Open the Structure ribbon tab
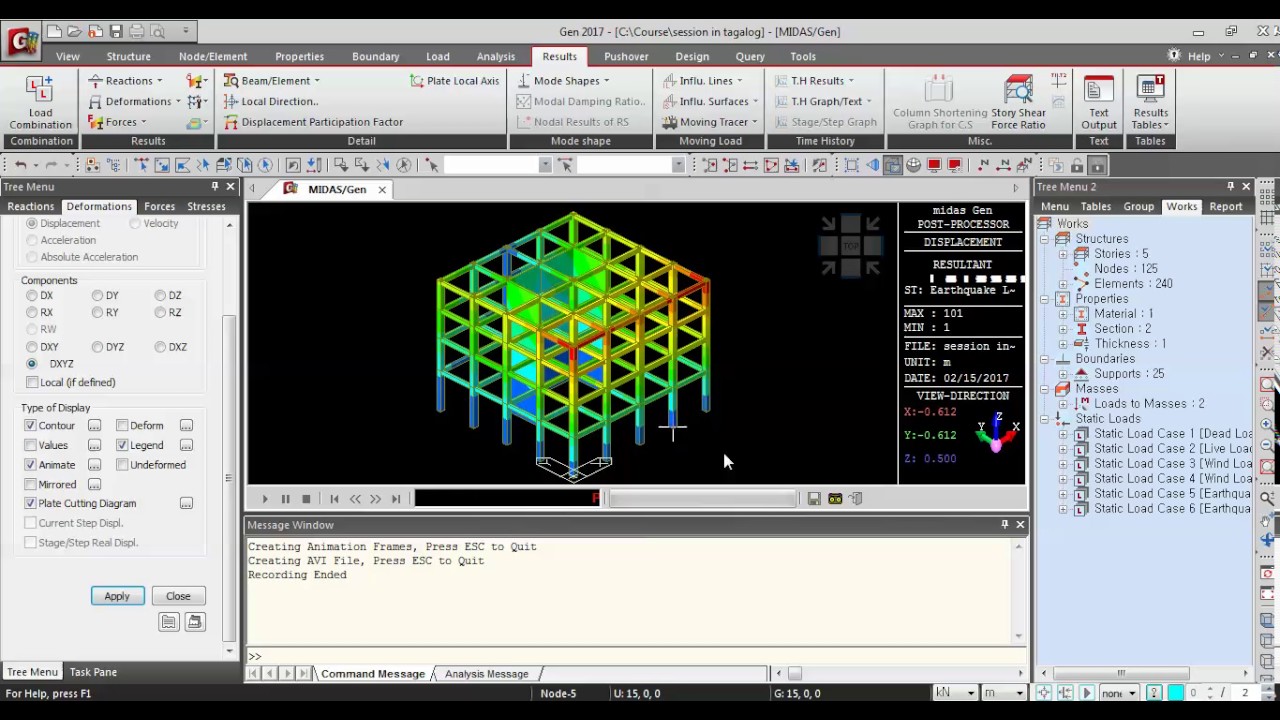The height and width of the screenshot is (720, 1280). (128, 56)
